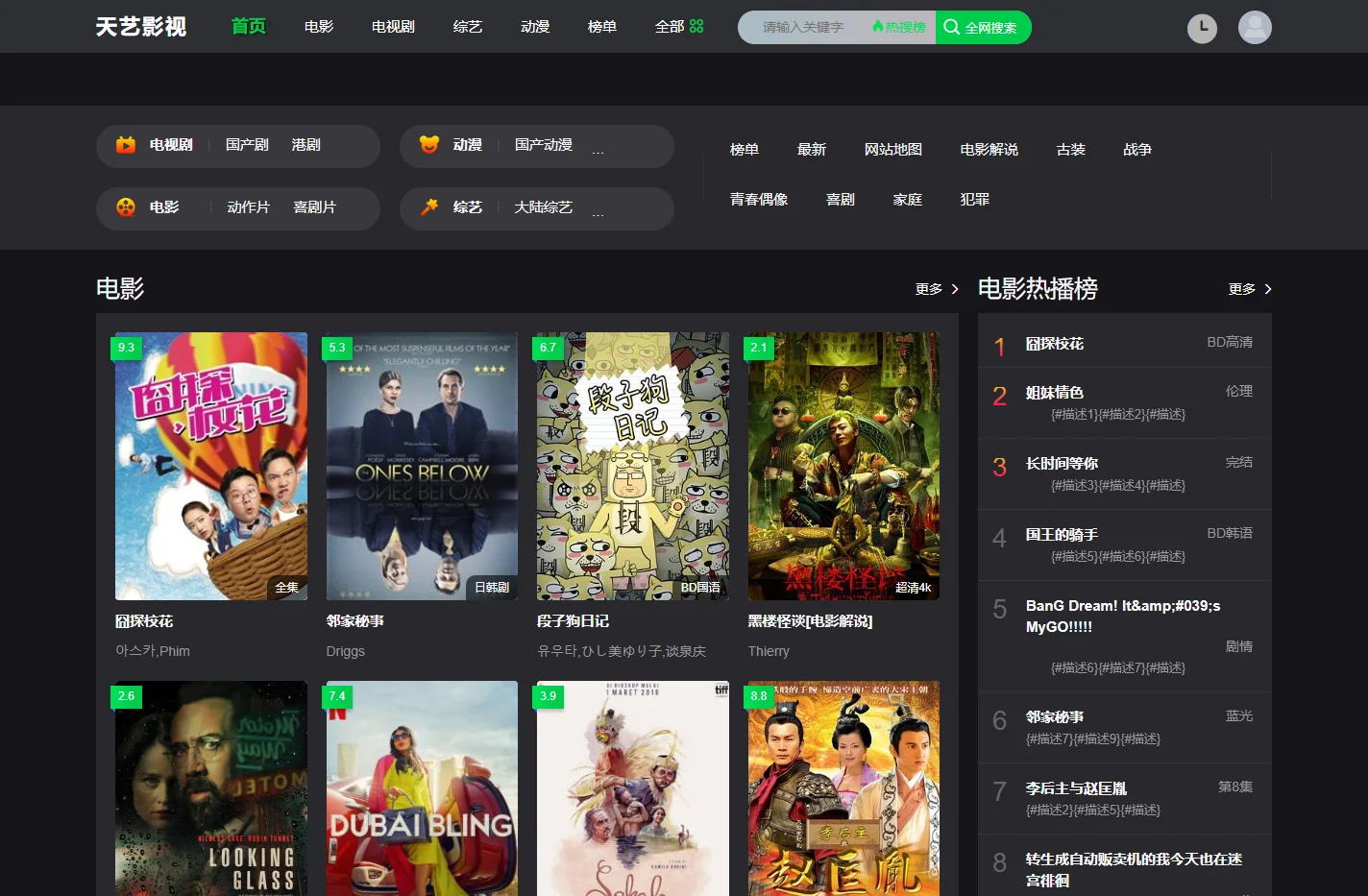Viewport: 1368px width, 896px height.
Task: Click the 家庭 tag link
Action: click(x=908, y=200)
